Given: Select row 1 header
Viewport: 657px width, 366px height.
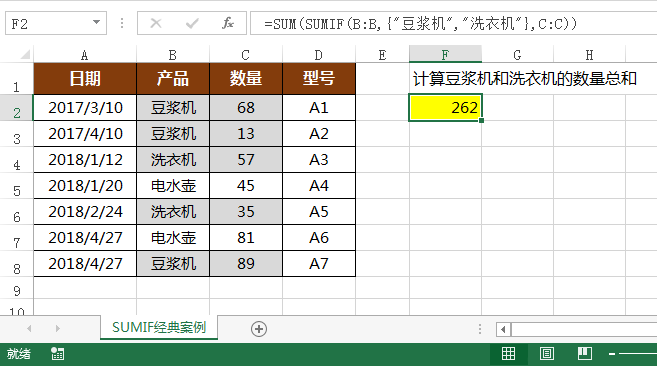Looking at the screenshot, I should (x=17, y=79).
